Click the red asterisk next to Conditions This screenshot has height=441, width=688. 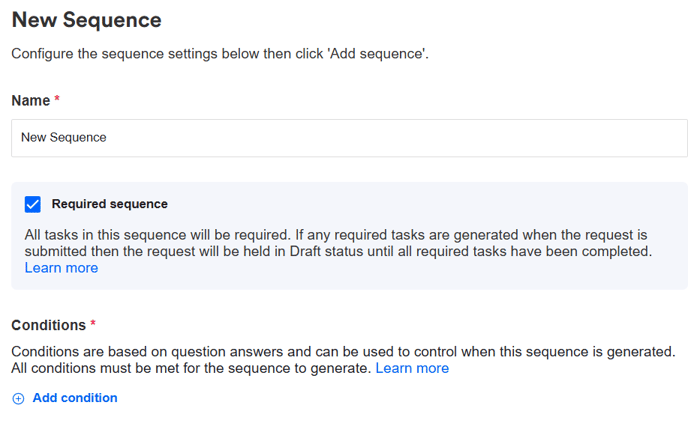93,325
